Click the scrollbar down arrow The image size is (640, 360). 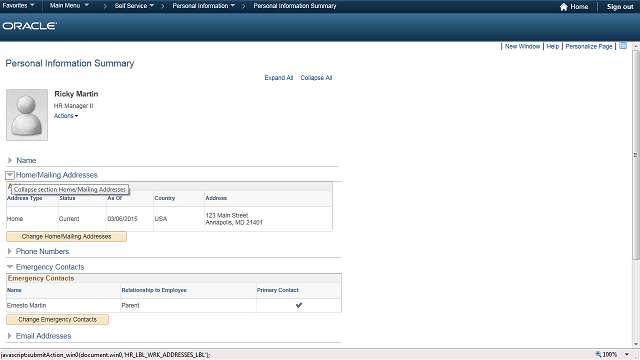click(636, 344)
